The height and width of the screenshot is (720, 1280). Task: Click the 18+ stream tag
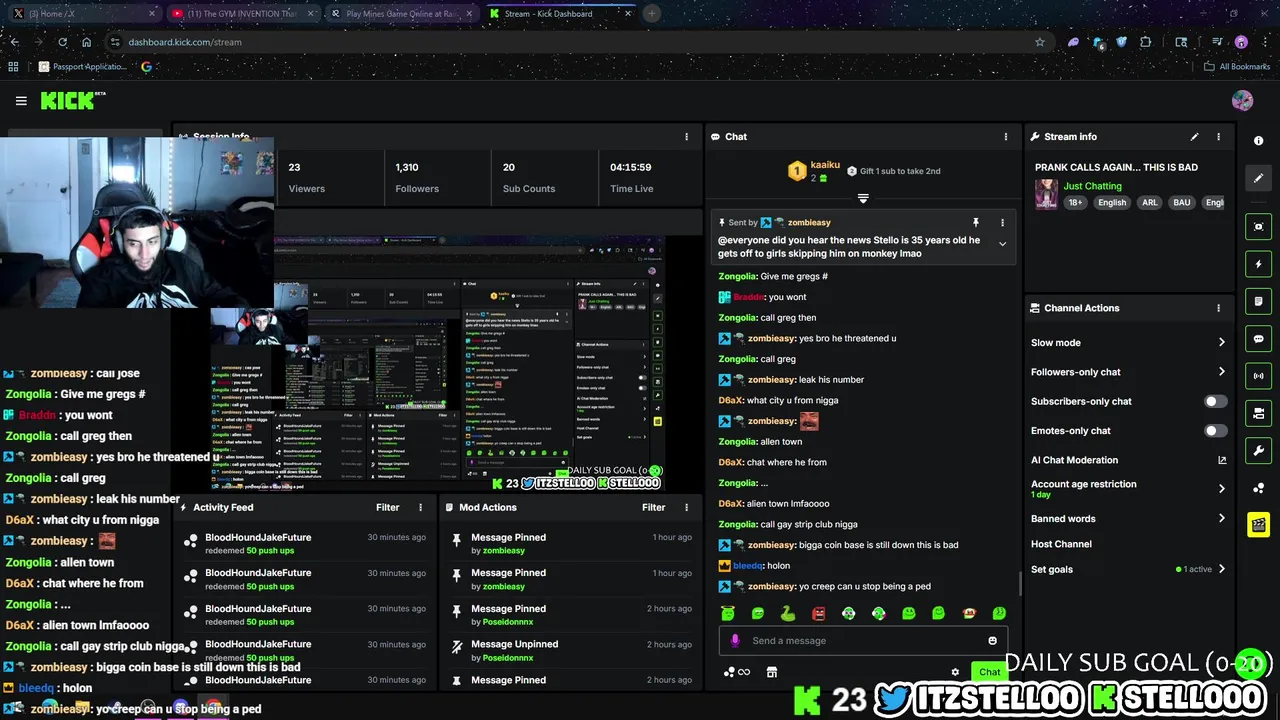pyautogui.click(x=1075, y=203)
